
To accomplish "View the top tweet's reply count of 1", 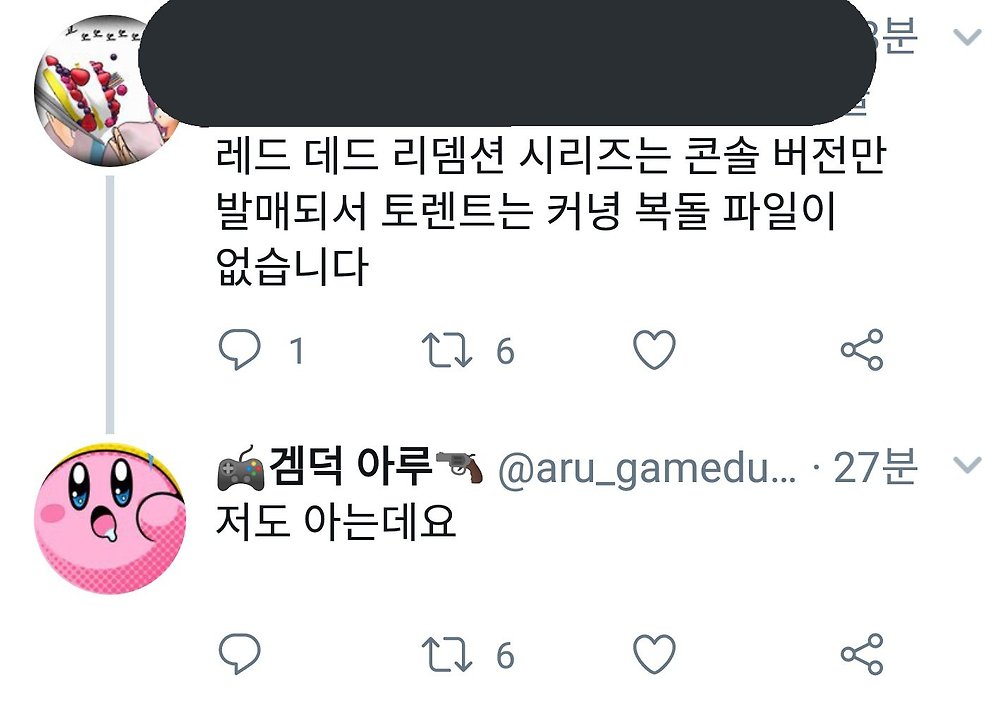I will click(x=296, y=351).
